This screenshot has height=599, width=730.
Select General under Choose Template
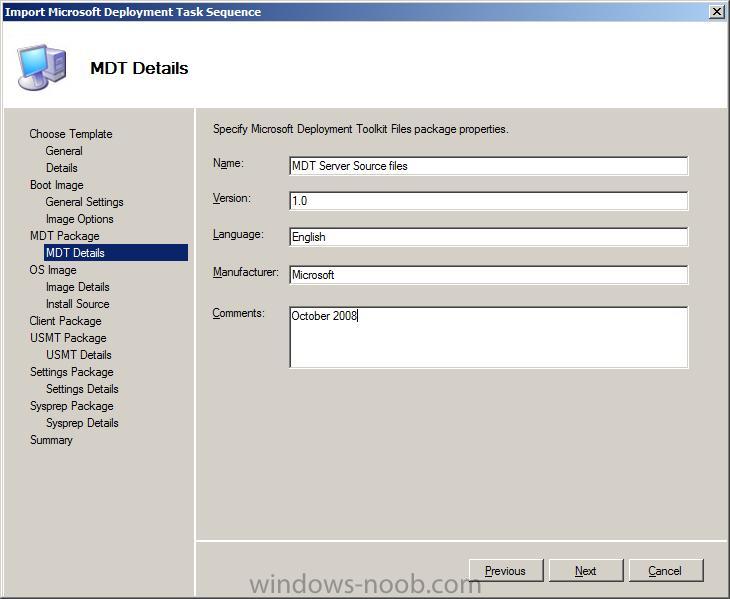click(64, 151)
